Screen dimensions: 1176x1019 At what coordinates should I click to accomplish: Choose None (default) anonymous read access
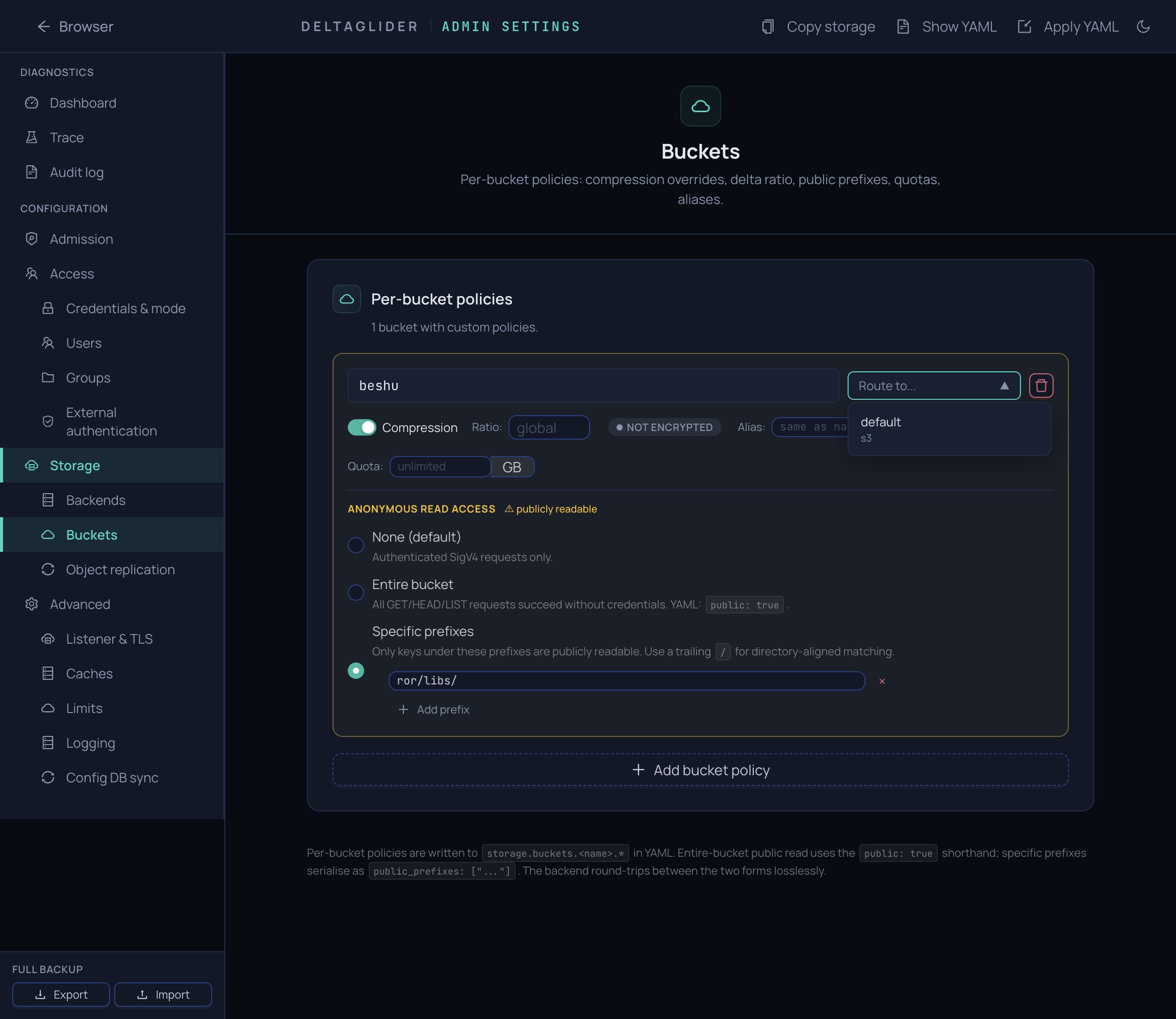(x=356, y=545)
